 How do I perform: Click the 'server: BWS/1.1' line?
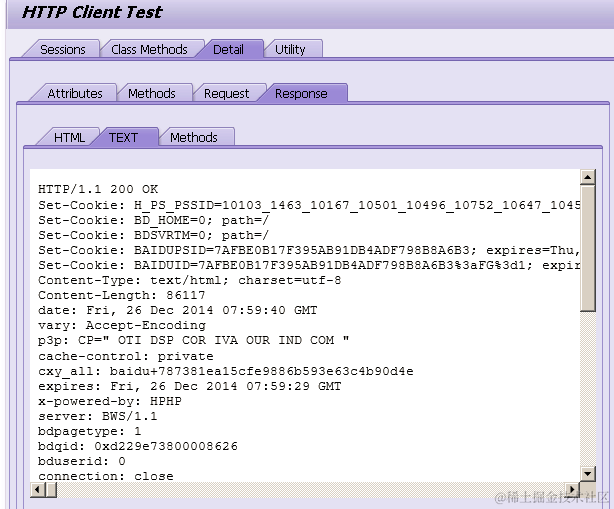coord(98,416)
